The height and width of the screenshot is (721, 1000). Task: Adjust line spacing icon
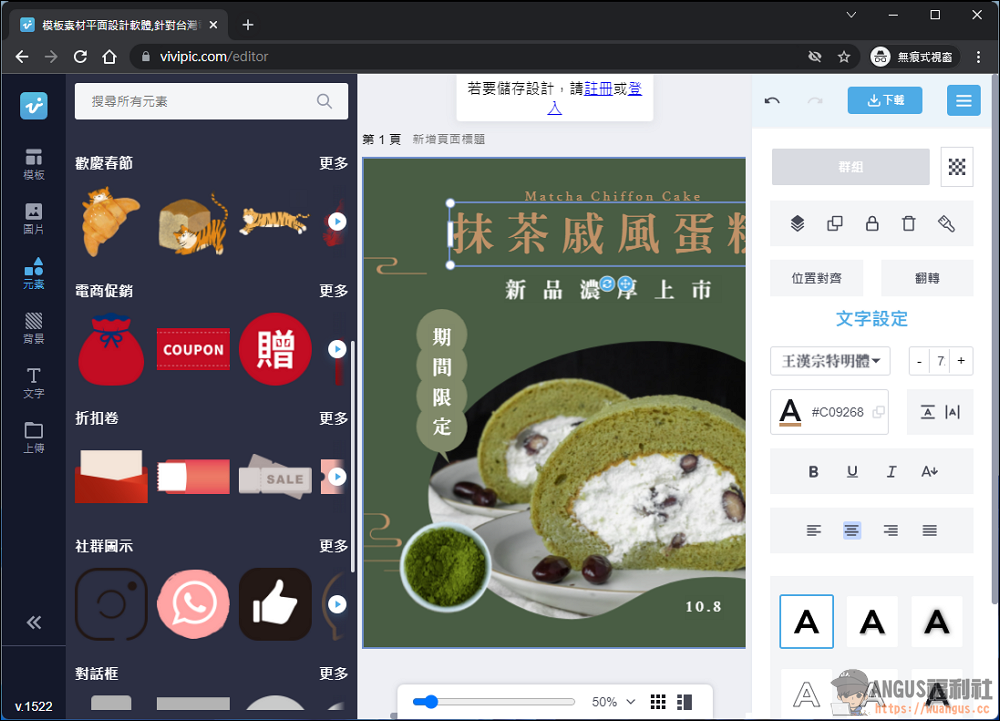tap(927, 412)
